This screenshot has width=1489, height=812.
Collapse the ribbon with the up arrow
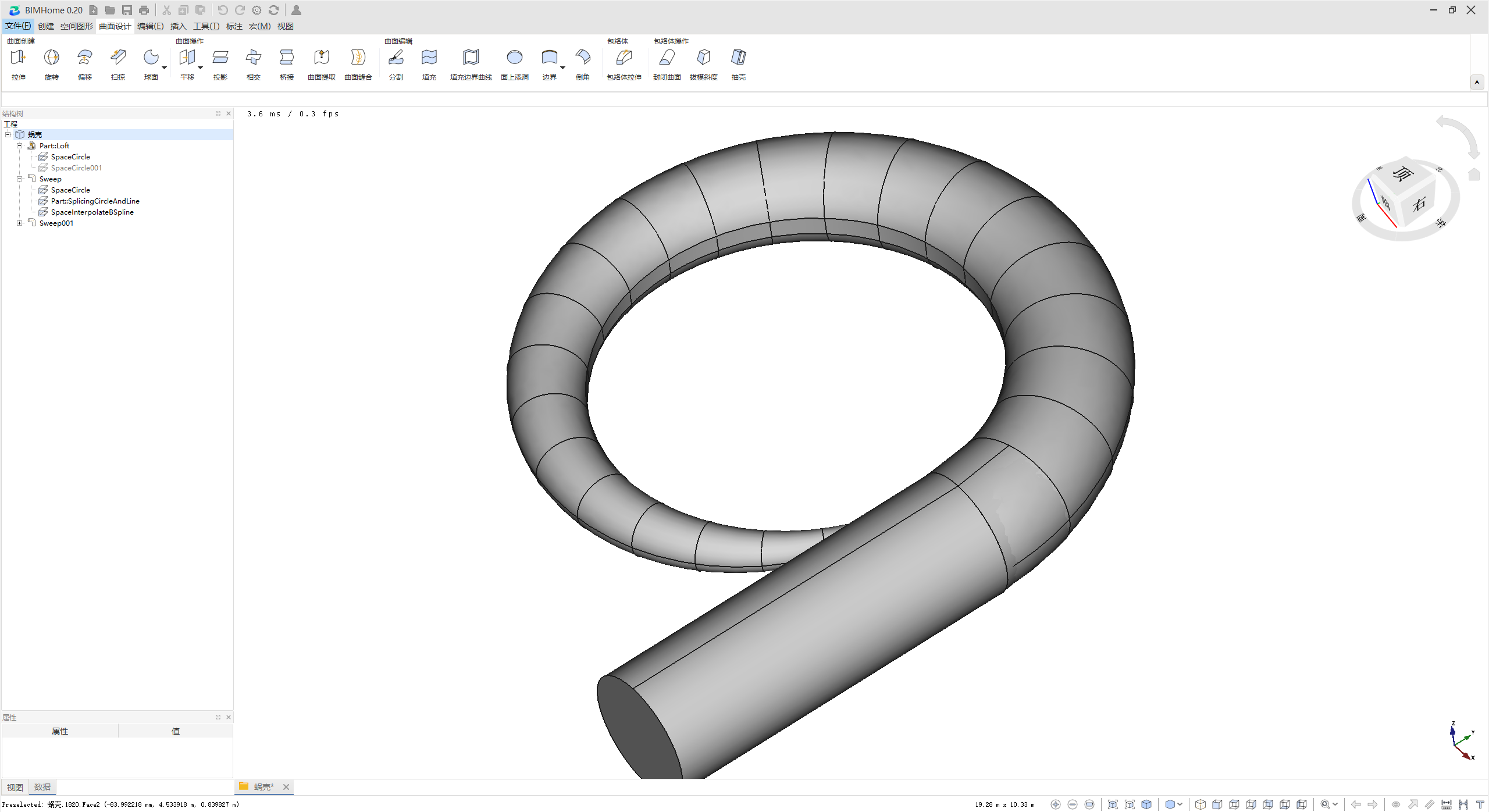tap(1477, 83)
